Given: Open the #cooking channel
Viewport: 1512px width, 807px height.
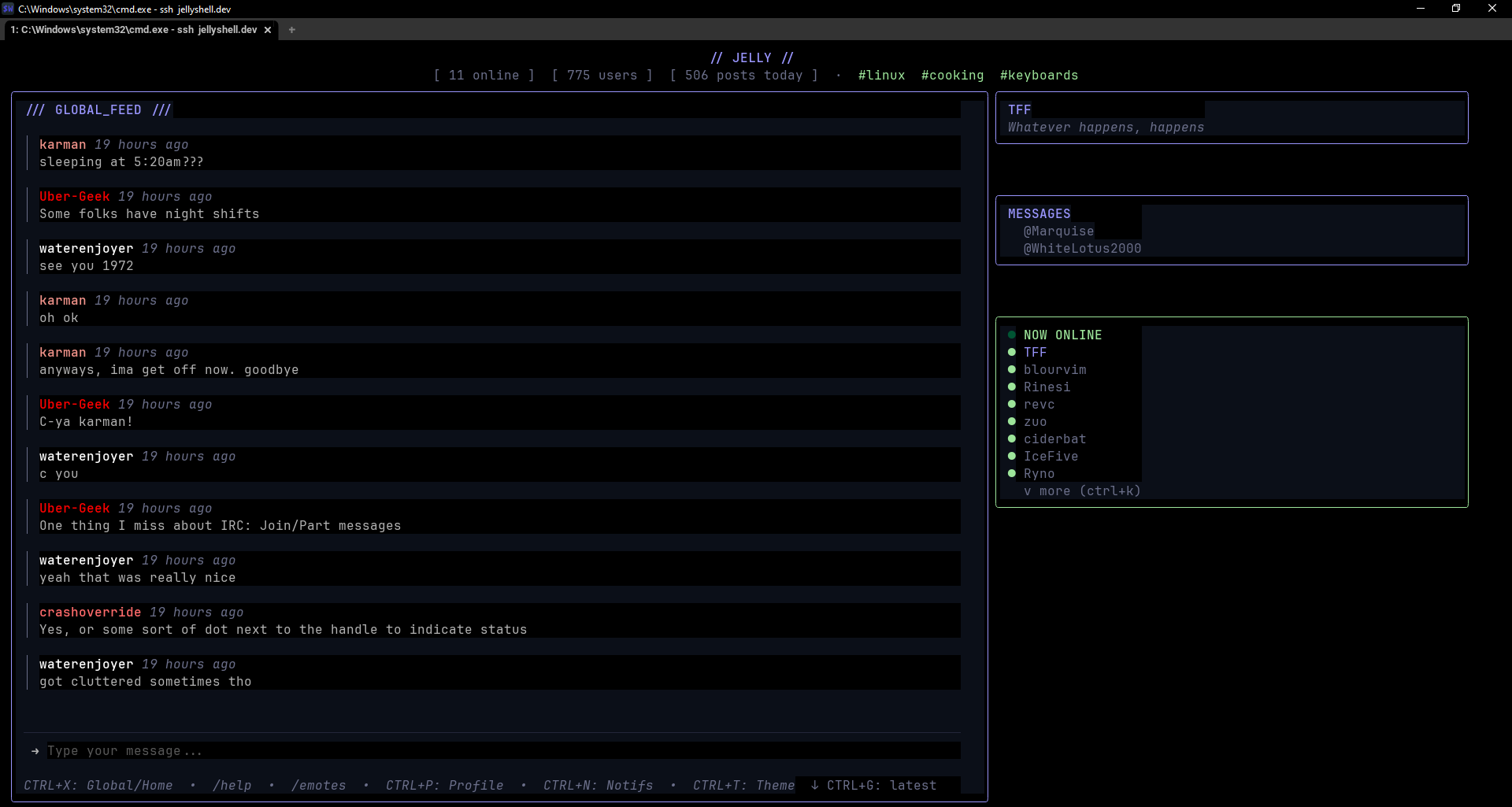Looking at the screenshot, I should tap(952, 75).
